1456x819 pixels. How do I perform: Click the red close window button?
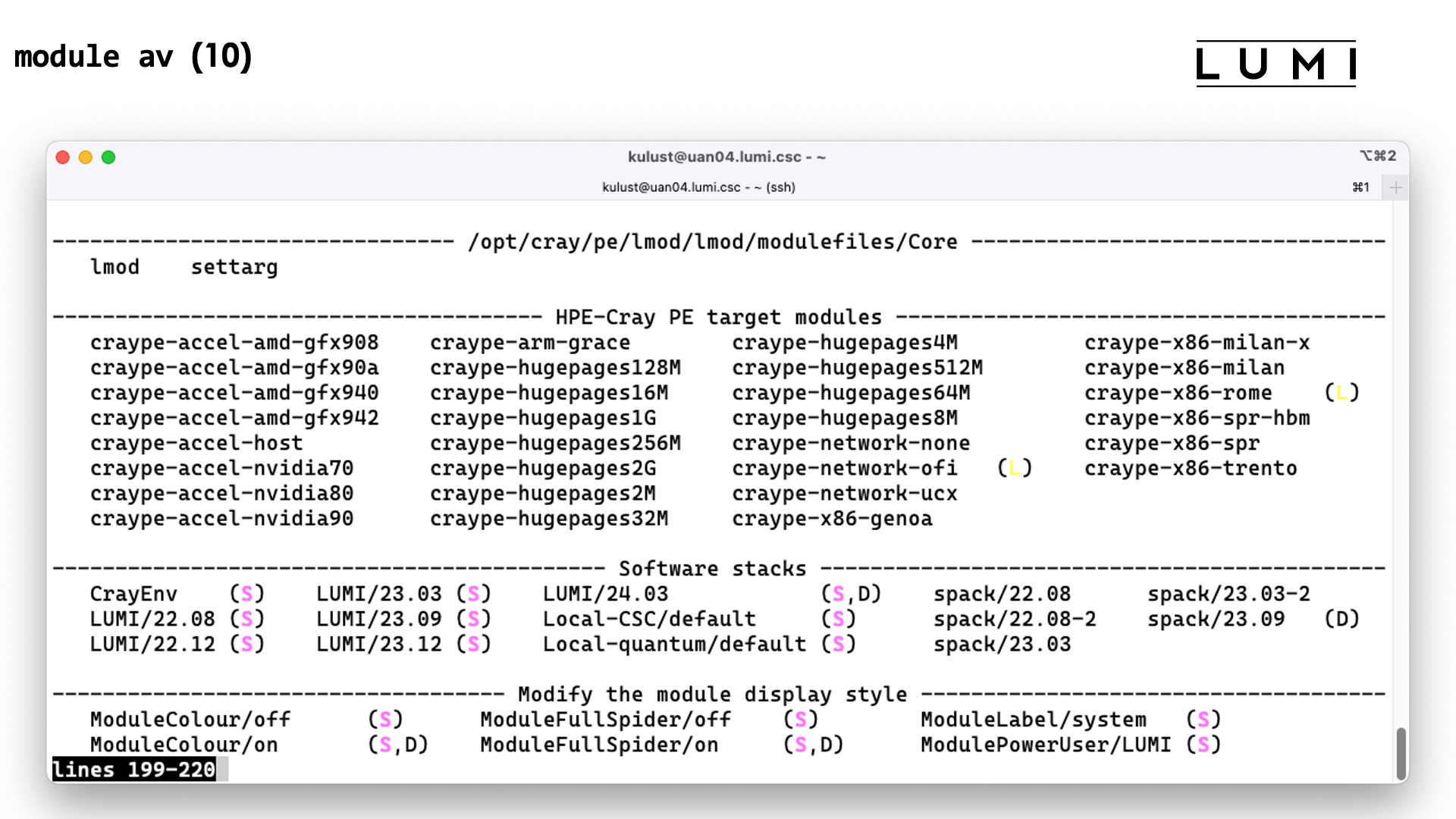(x=63, y=157)
